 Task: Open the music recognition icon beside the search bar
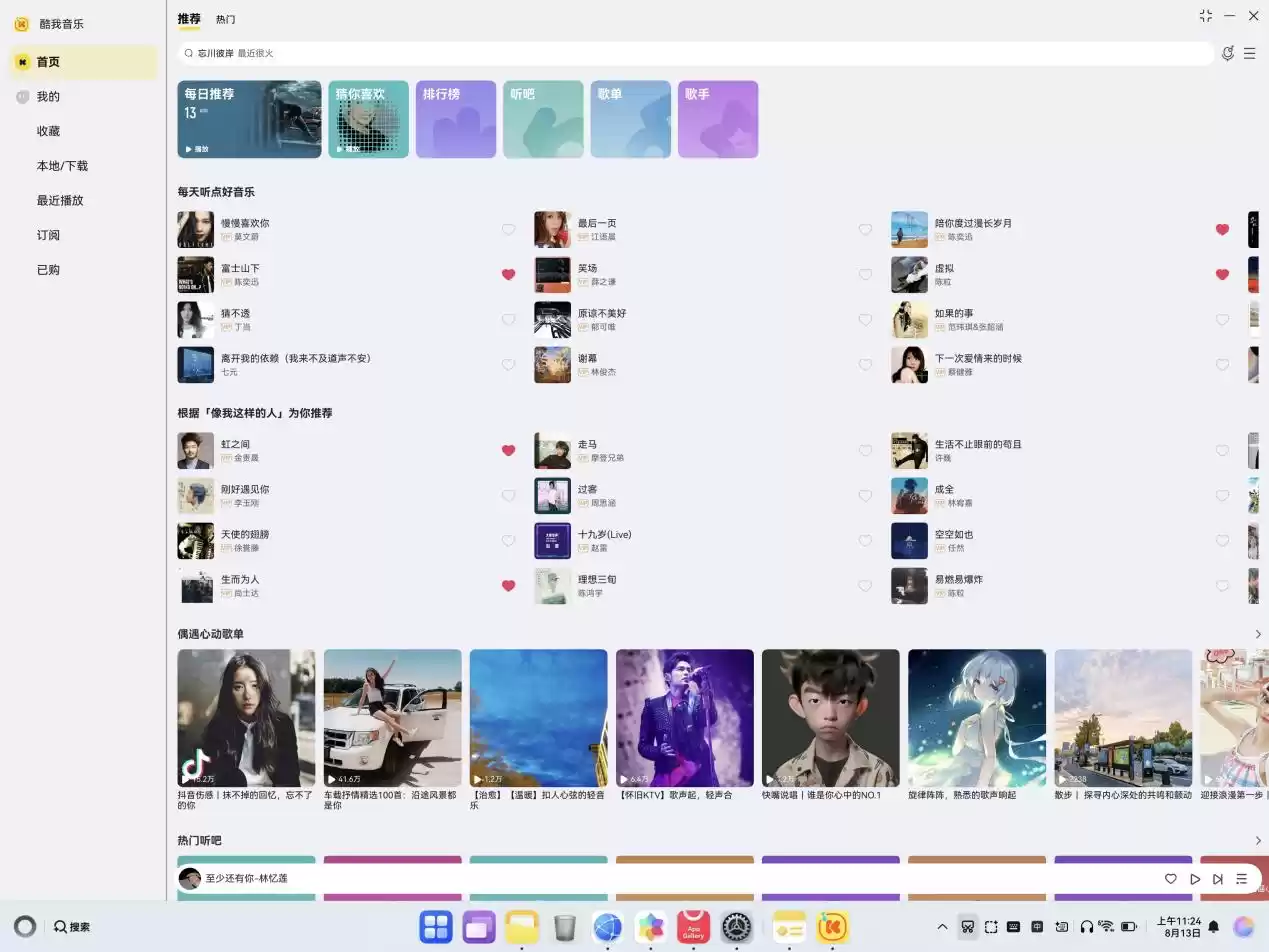click(1228, 53)
